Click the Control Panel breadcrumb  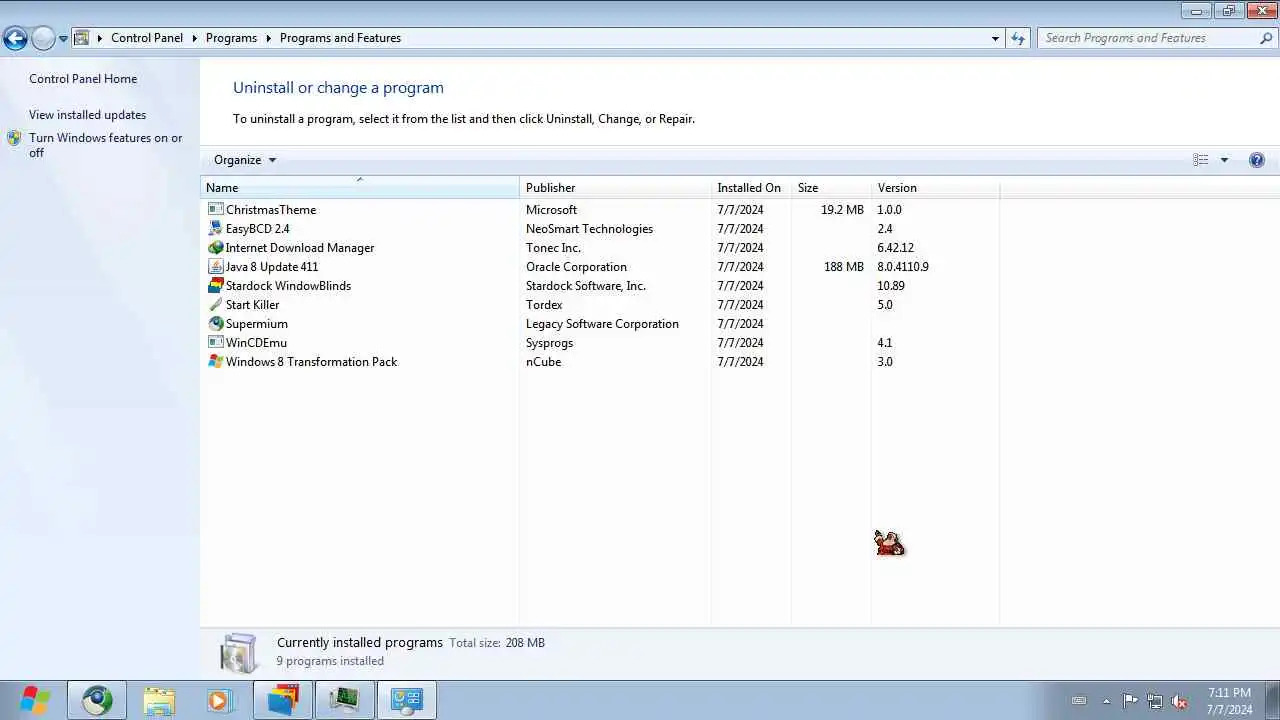click(x=147, y=38)
